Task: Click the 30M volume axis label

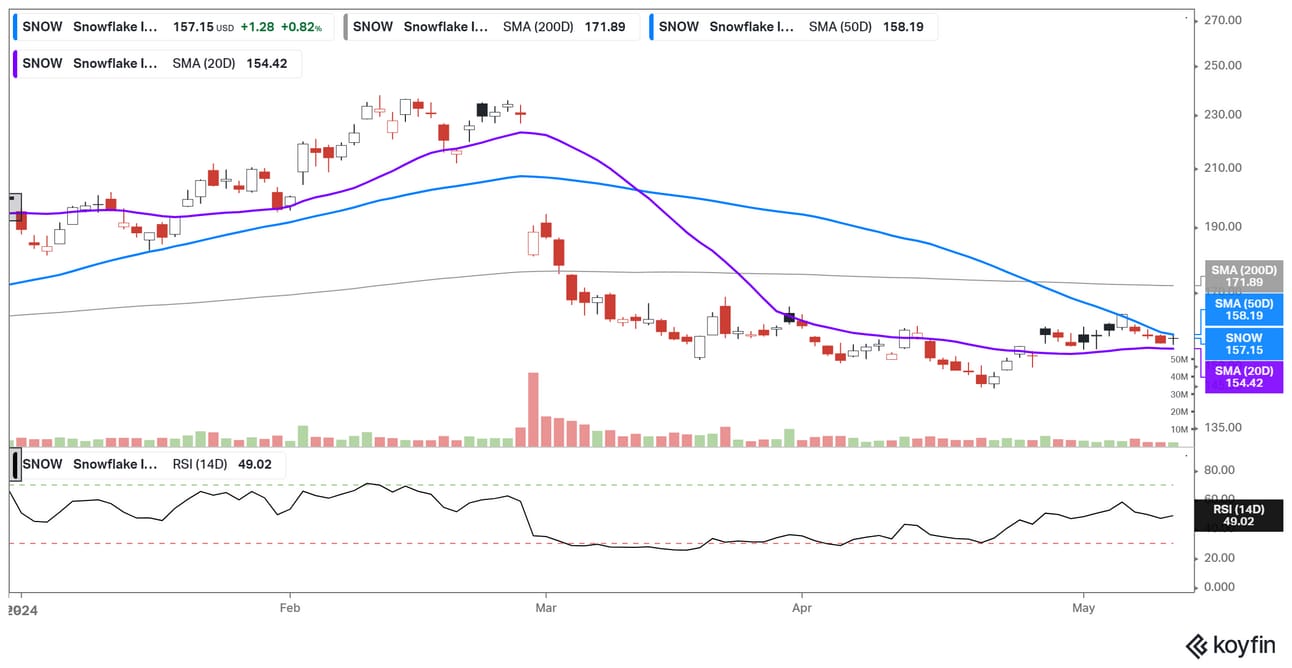Action: (x=1178, y=394)
